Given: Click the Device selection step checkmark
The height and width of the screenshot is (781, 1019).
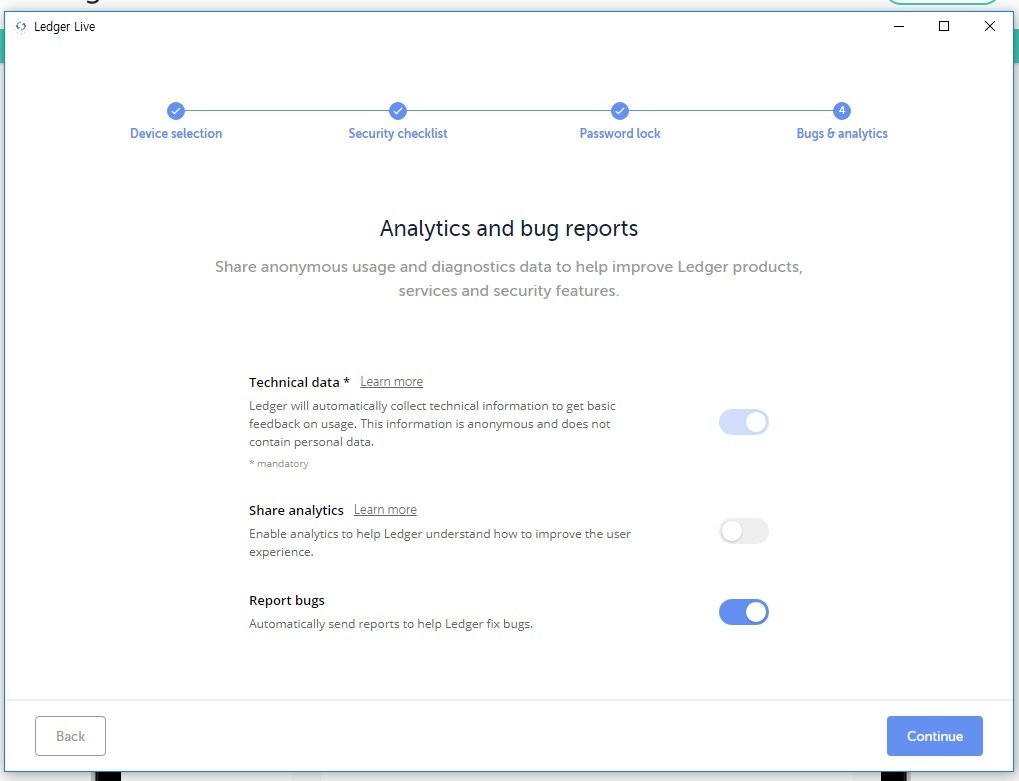Looking at the screenshot, I should point(175,111).
